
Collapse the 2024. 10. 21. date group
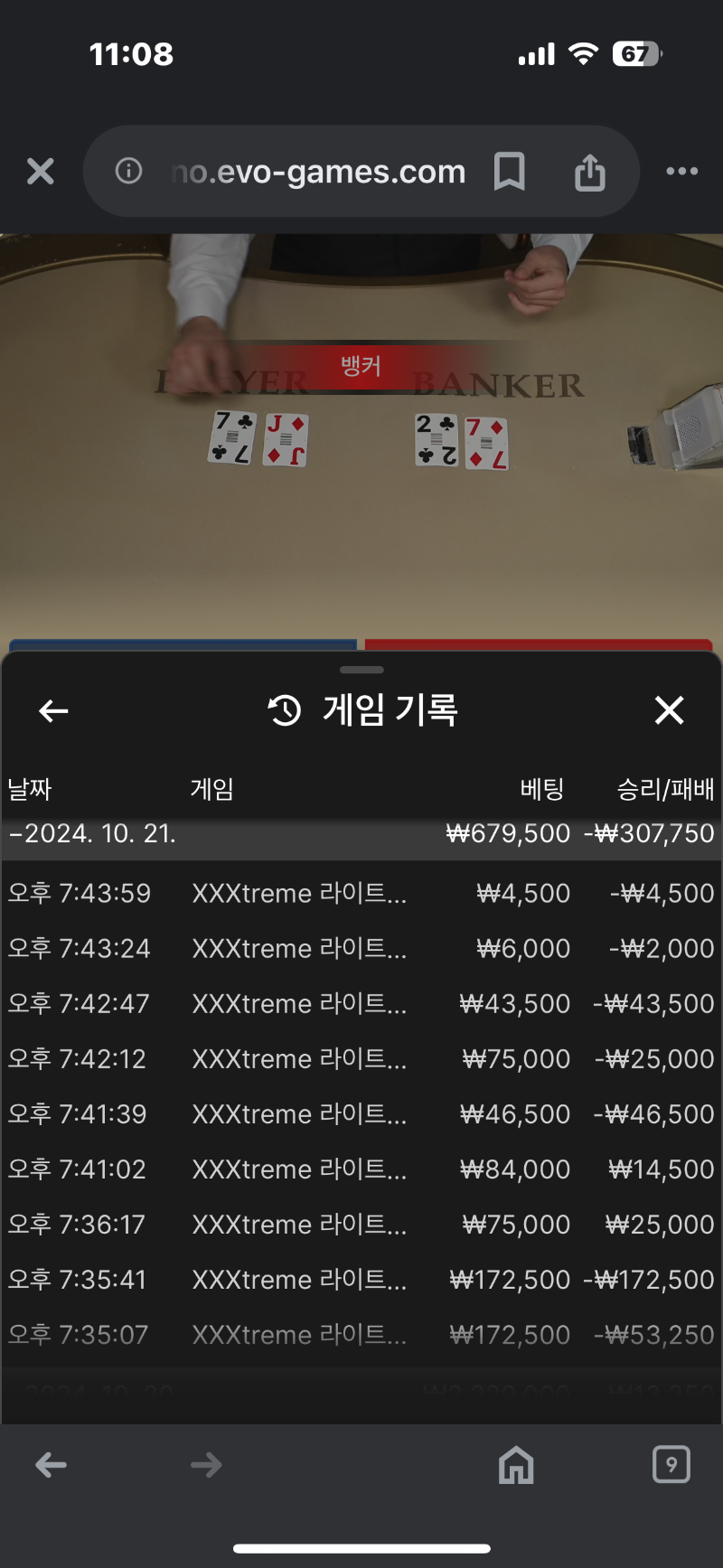(361, 833)
